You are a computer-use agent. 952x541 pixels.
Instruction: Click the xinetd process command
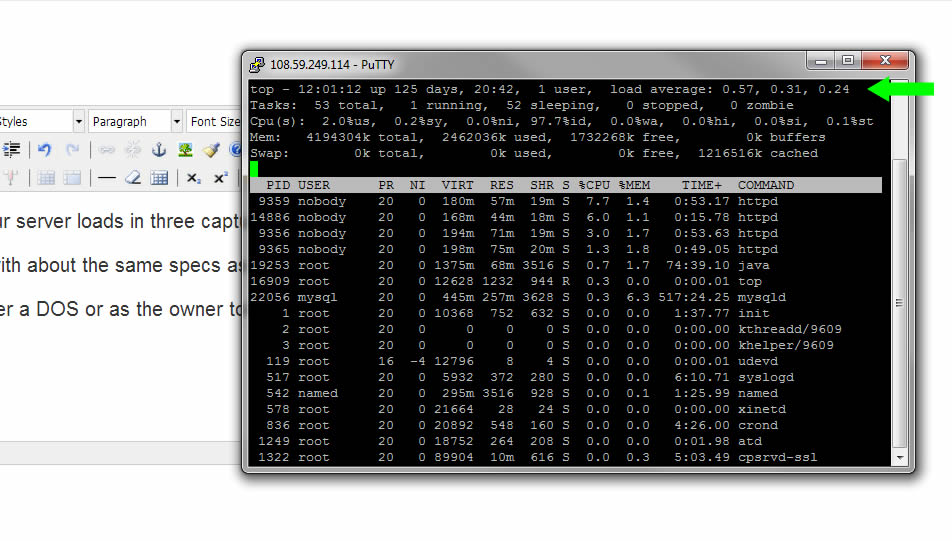(761, 409)
